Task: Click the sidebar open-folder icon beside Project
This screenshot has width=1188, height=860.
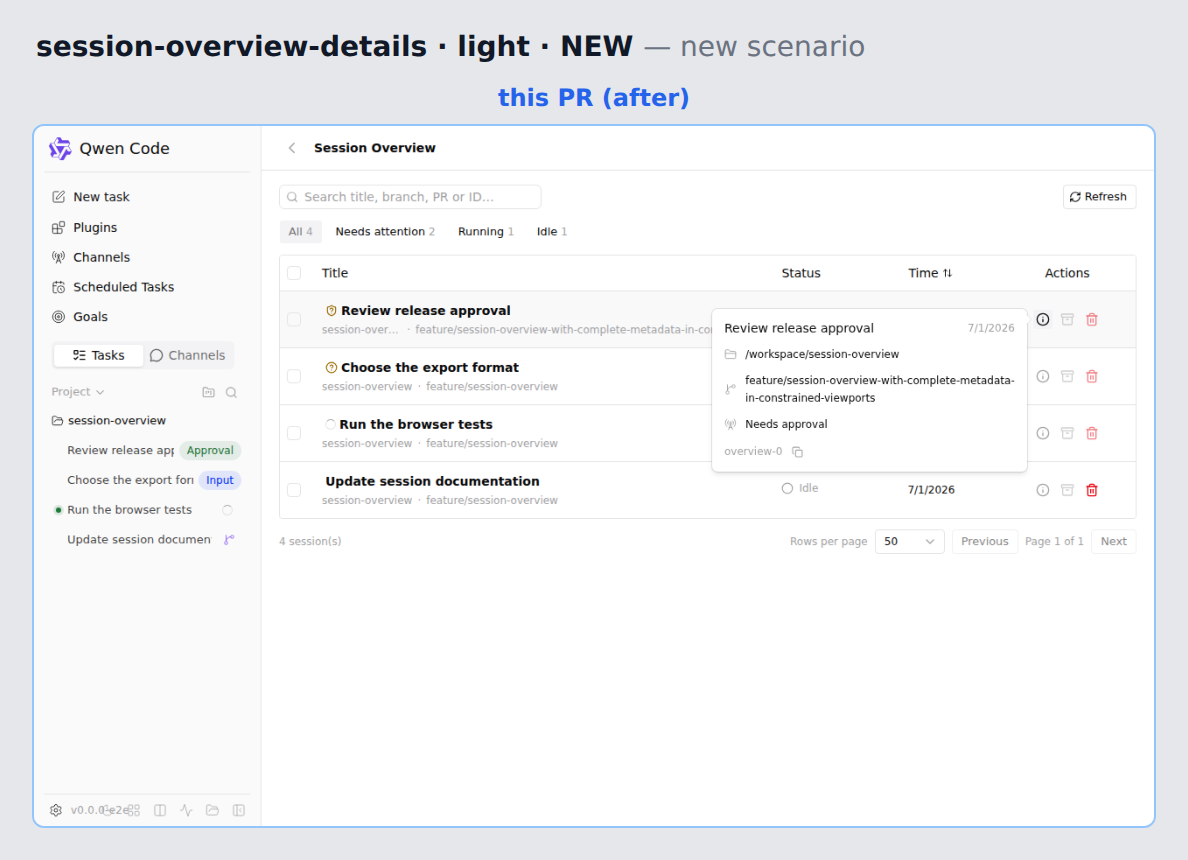Action: [208, 392]
